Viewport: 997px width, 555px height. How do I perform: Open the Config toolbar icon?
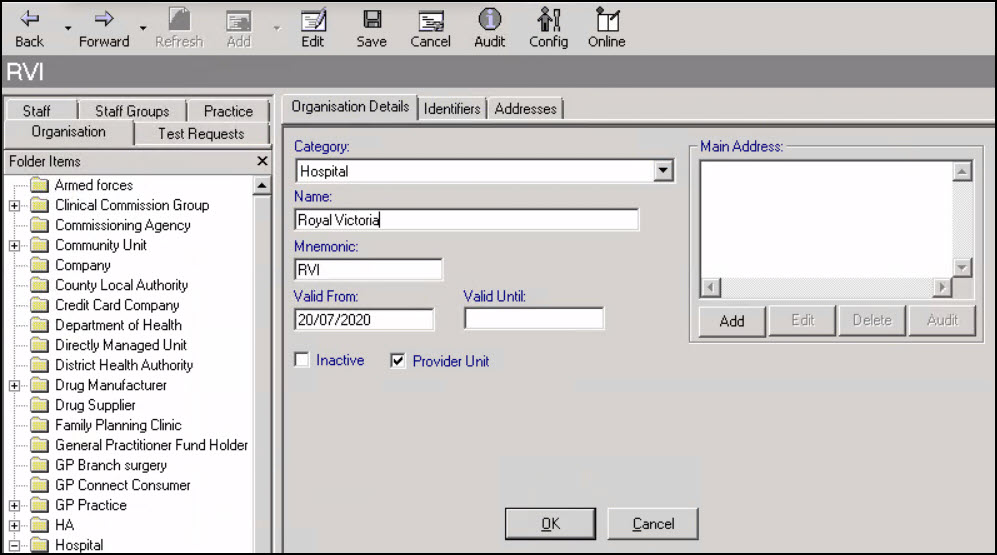coord(548,20)
